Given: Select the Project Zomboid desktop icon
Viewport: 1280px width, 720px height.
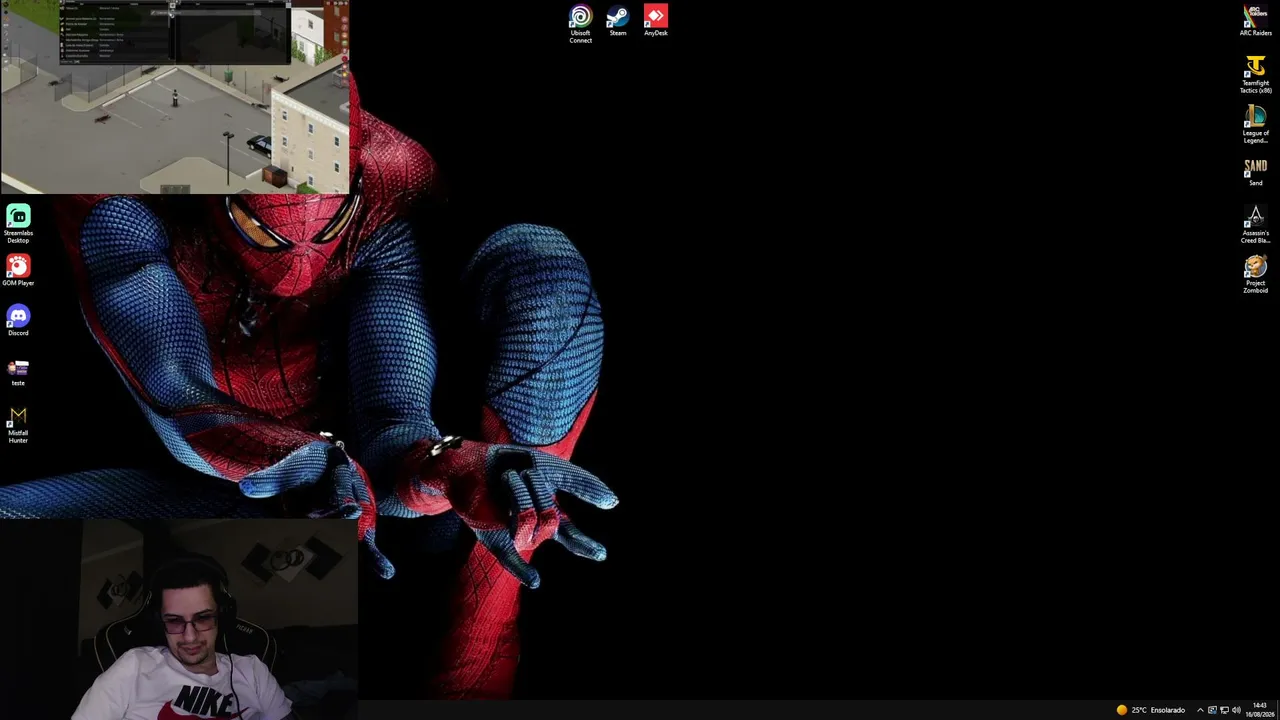Looking at the screenshot, I should [1255, 275].
